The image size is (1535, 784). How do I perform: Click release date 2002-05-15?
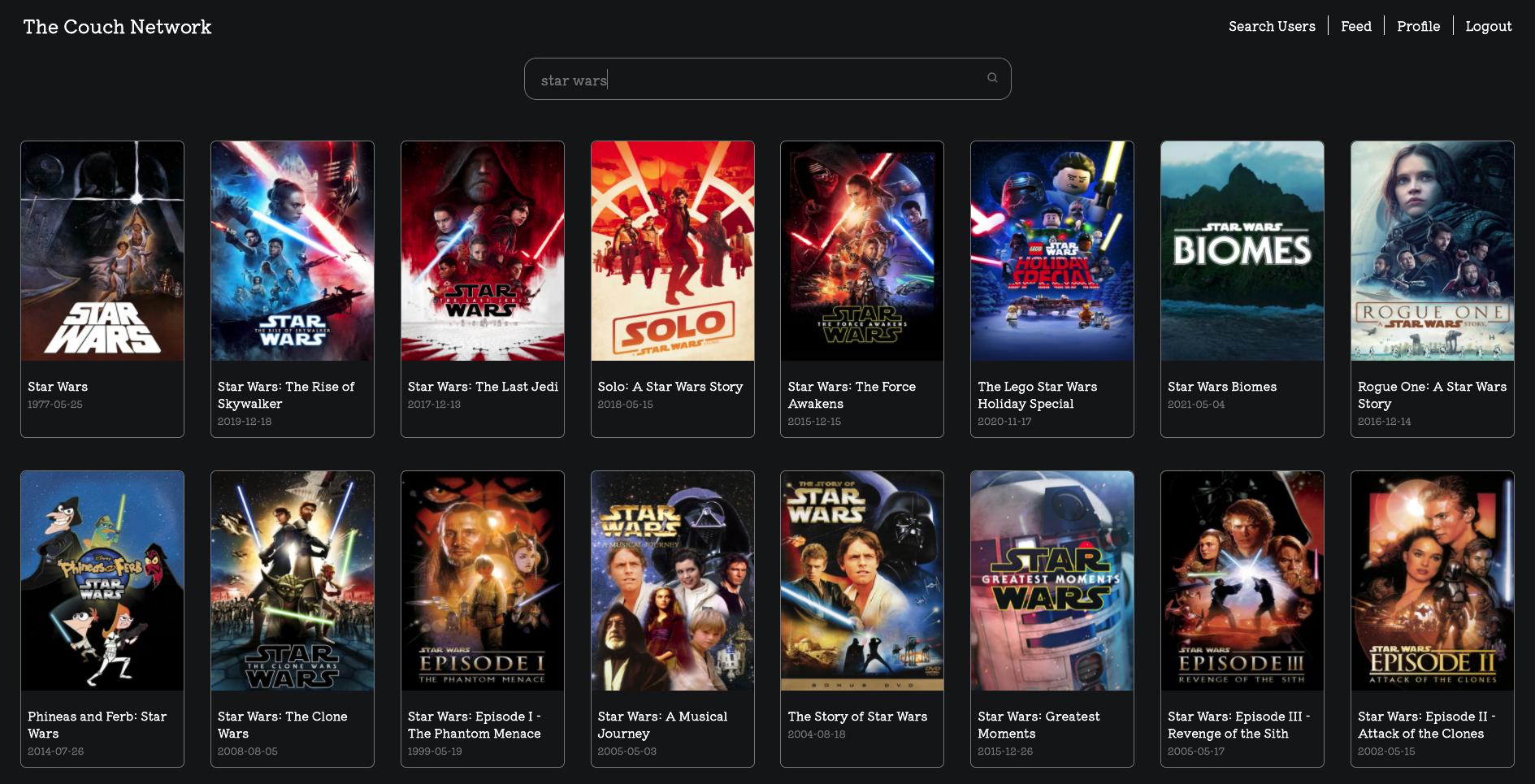tap(1386, 751)
